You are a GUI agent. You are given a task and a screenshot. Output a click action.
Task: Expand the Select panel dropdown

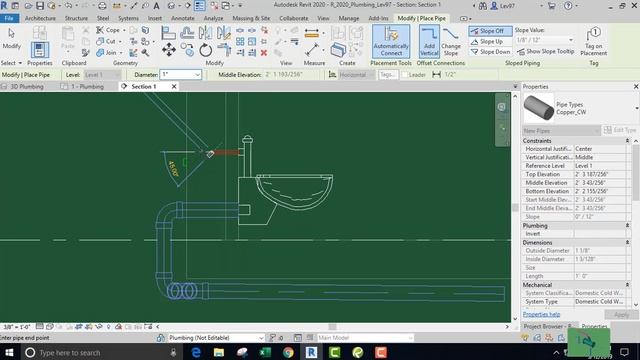[11, 63]
